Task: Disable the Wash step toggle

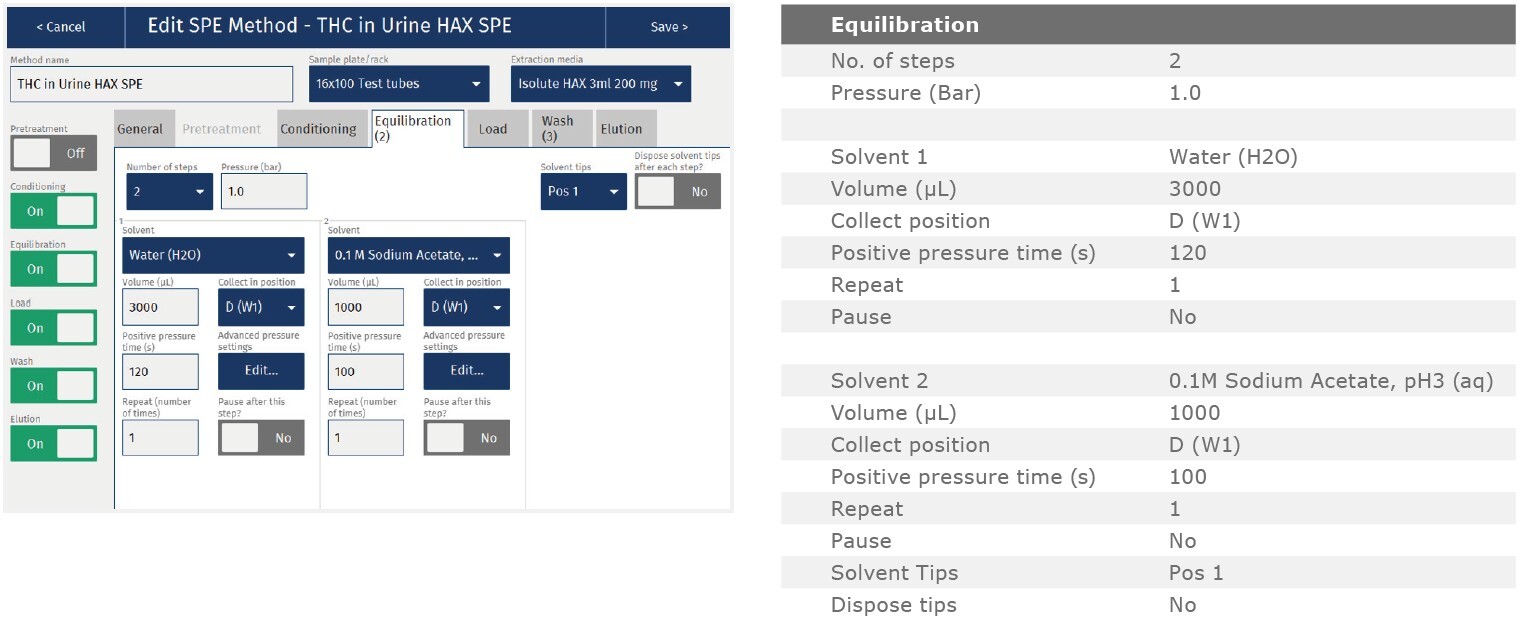Action: tap(54, 385)
